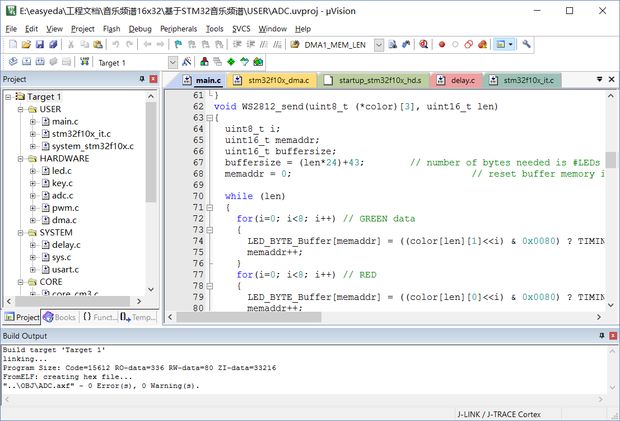
Task: Switch to the Books tab in the project panel
Action: [x=60, y=317]
